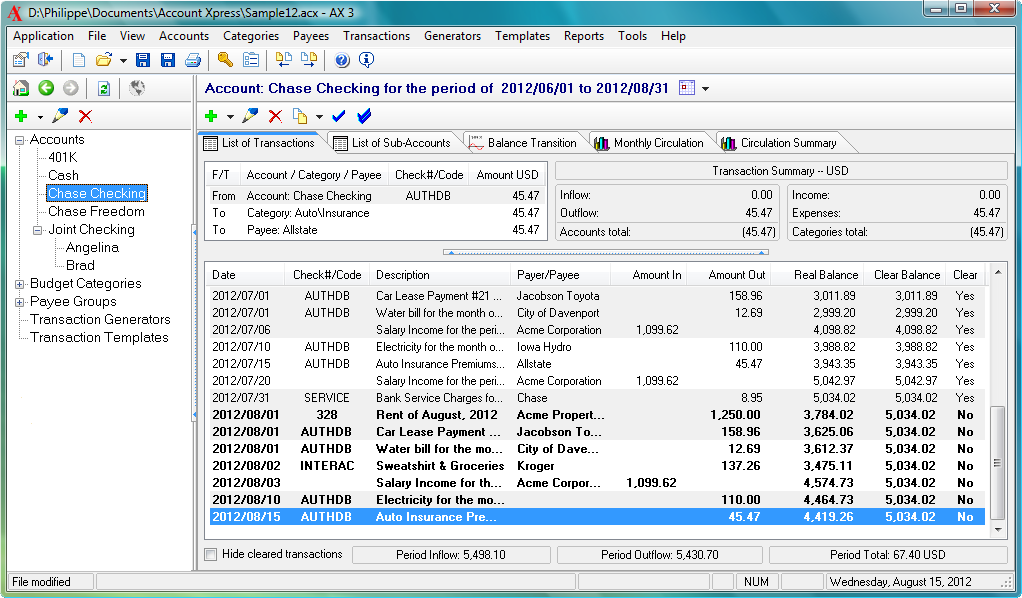Edit the selected transaction with the pencil icon

pos(250,116)
